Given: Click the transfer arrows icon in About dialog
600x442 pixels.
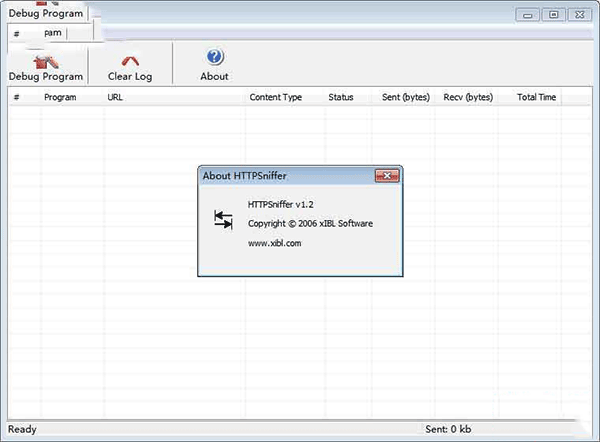Looking at the screenshot, I should pyautogui.click(x=223, y=220).
